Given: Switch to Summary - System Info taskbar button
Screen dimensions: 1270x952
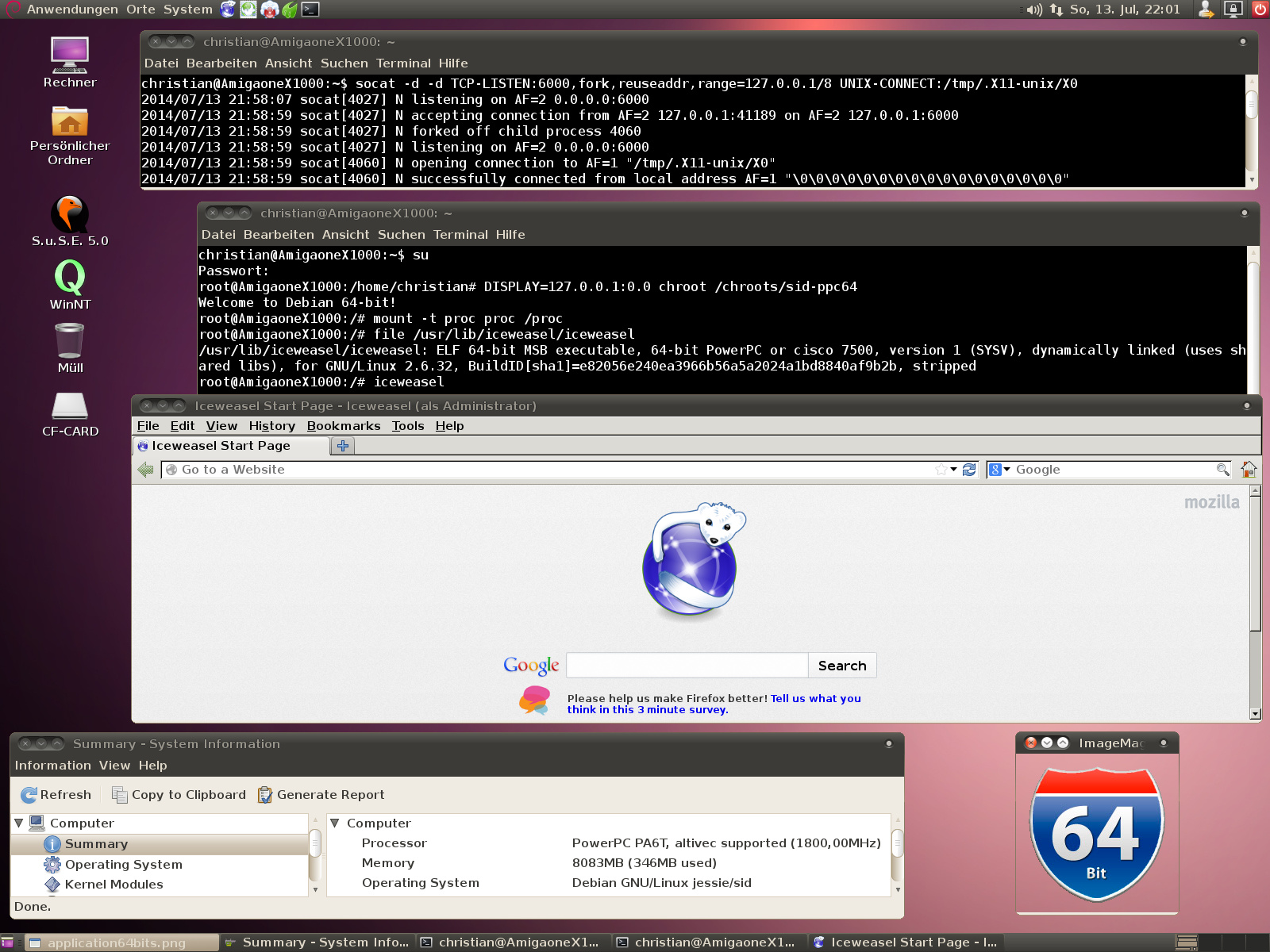Looking at the screenshot, I should [x=317, y=942].
